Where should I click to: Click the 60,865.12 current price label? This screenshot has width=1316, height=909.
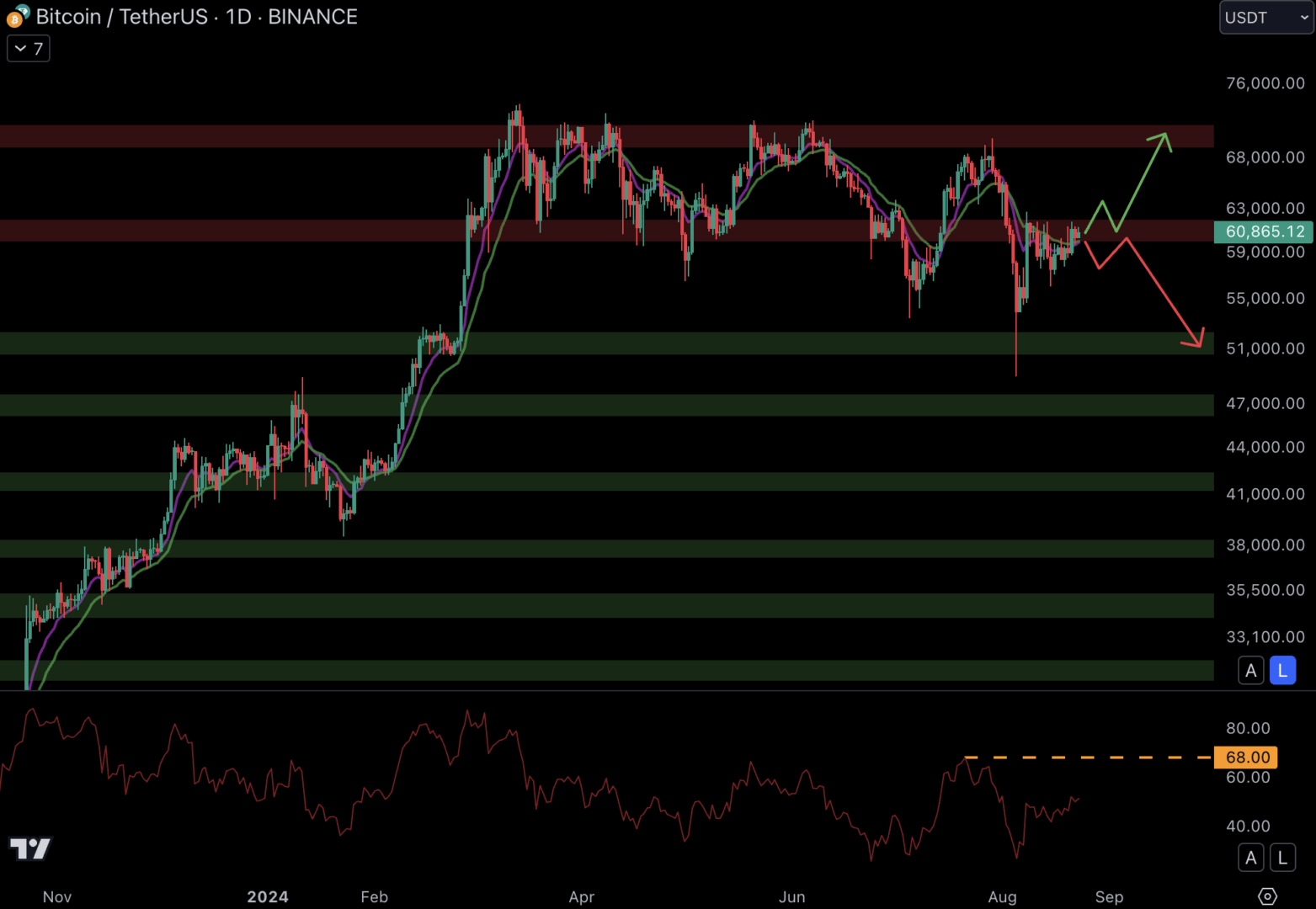point(1263,231)
